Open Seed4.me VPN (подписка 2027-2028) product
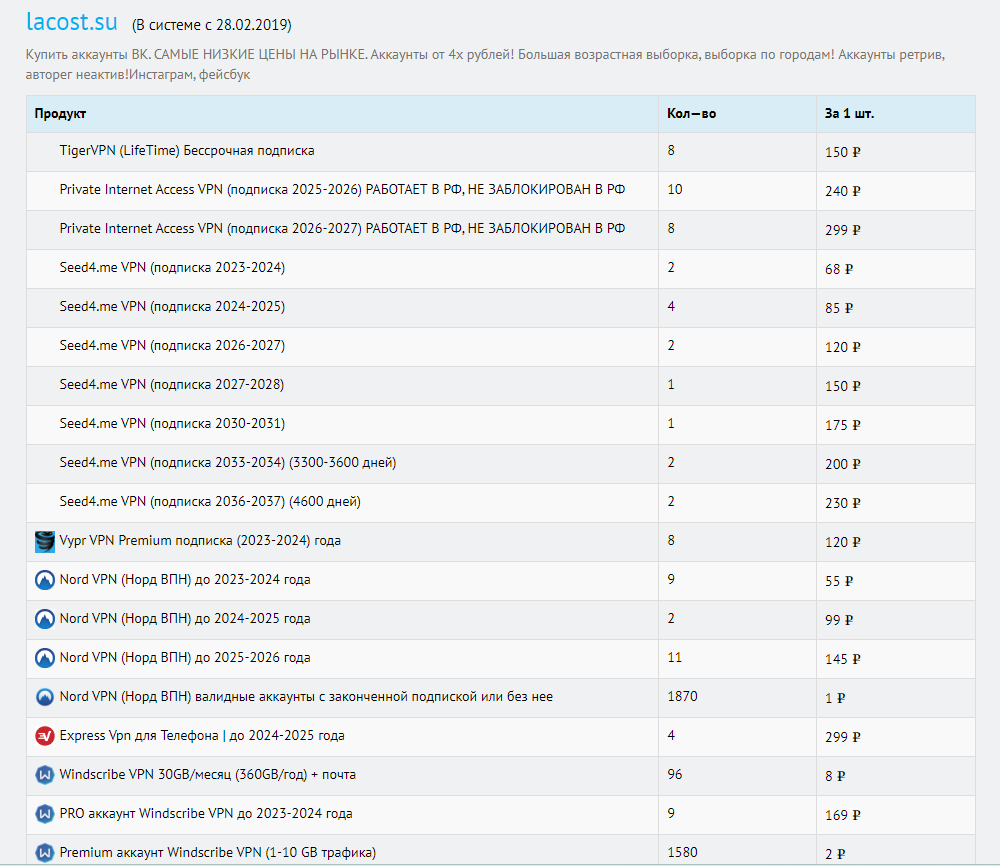Viewport: 1000px width, 866px height. [x=172, y=384]
